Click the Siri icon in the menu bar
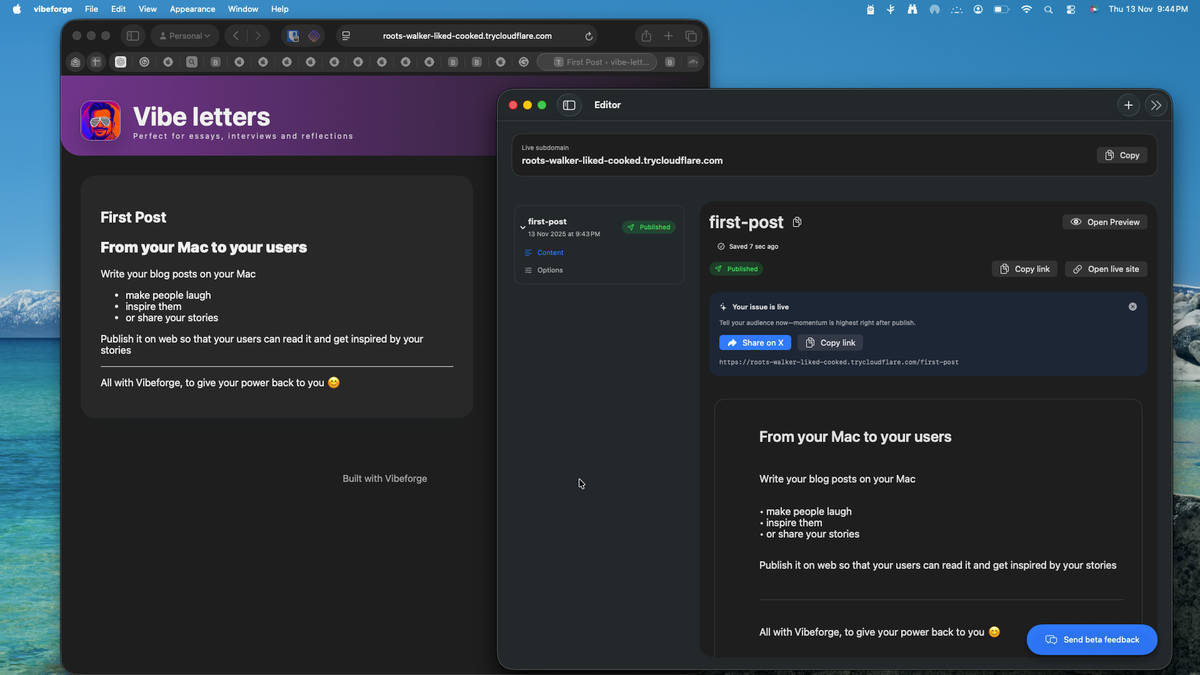 coord(1094,9)
